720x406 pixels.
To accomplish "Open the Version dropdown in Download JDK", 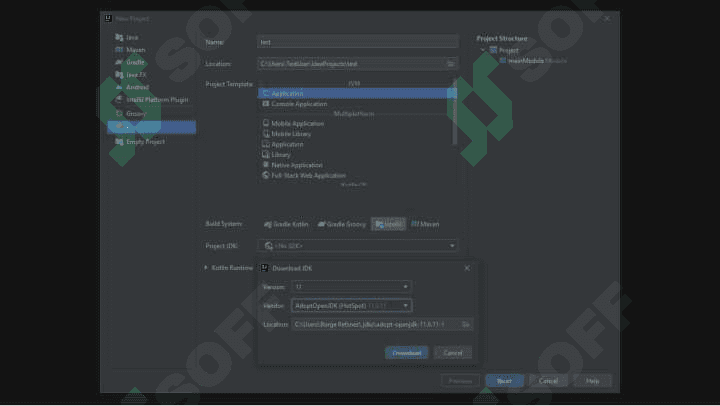I will point(351,287).
